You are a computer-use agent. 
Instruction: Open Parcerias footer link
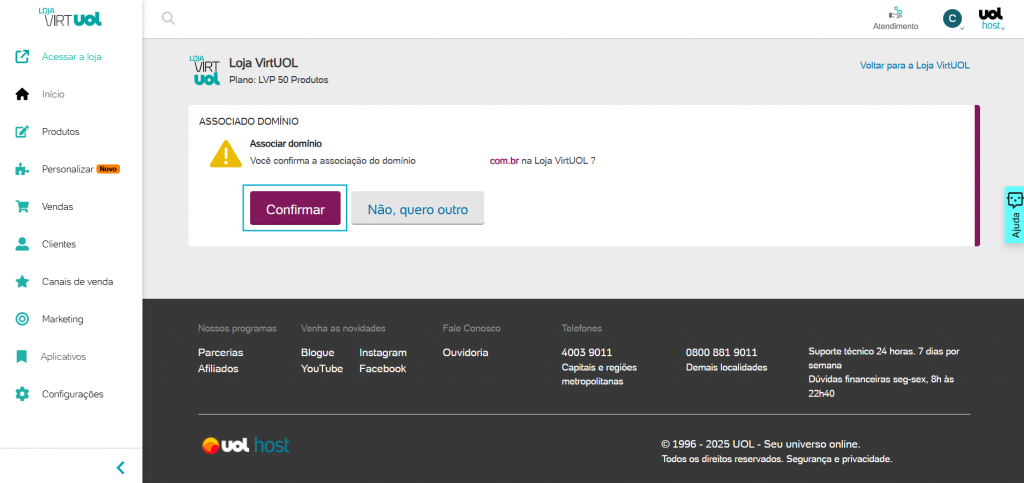pos(221,352)
